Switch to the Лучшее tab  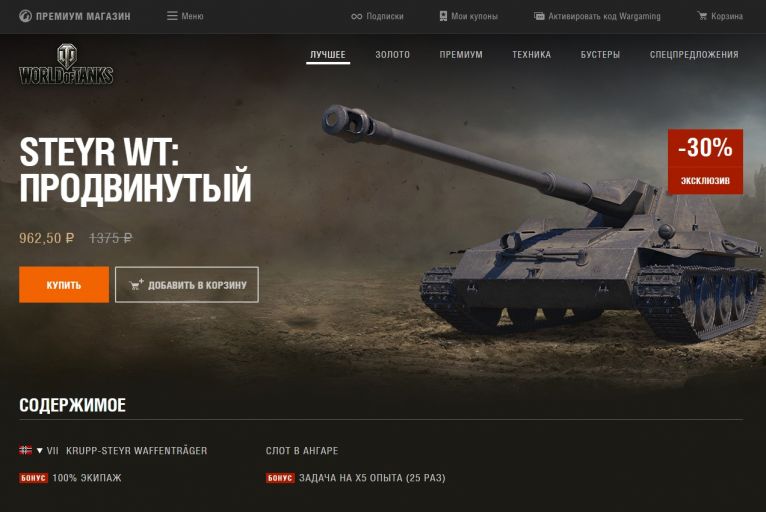pos(328,55)
